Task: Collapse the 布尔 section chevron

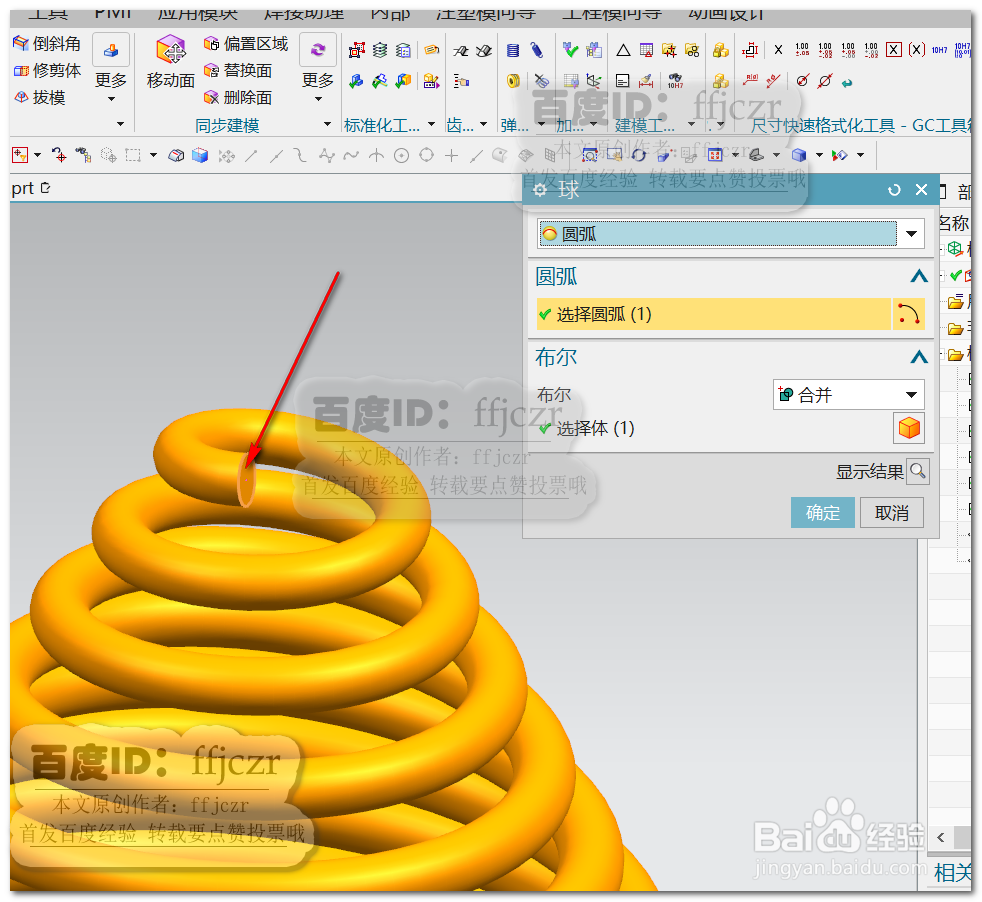Action: point(919,357)
